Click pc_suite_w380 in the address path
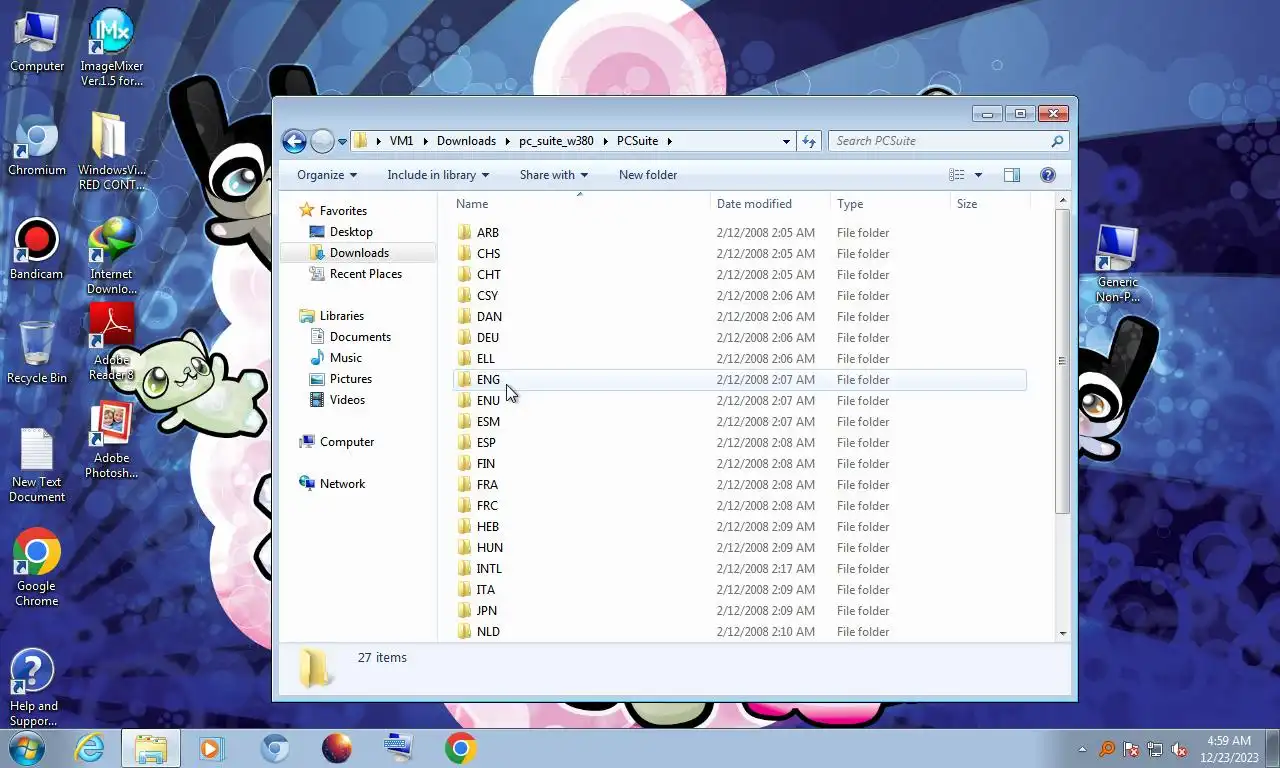1280x768 pixels. (556, 141)
